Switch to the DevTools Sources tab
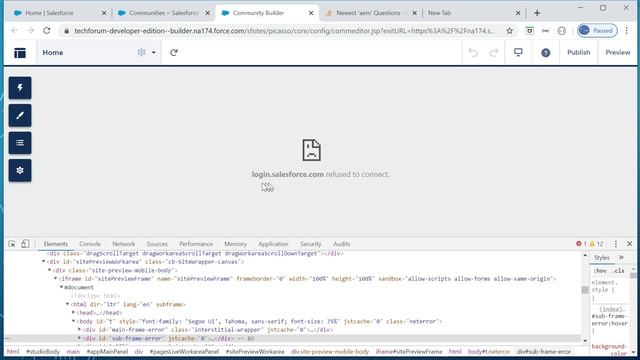Image resolution: width=640 pixels, height=360 pixels. point(157,244)
